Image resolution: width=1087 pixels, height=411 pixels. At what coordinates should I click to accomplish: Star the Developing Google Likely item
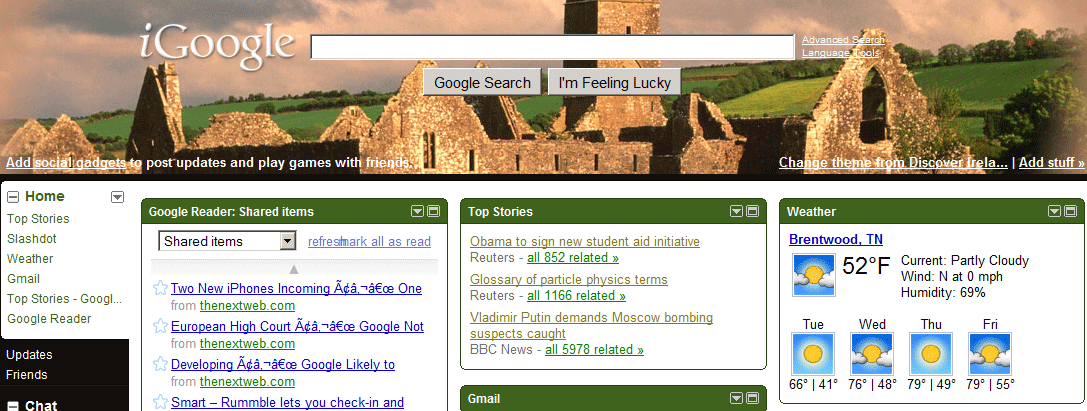pos(160,365)
